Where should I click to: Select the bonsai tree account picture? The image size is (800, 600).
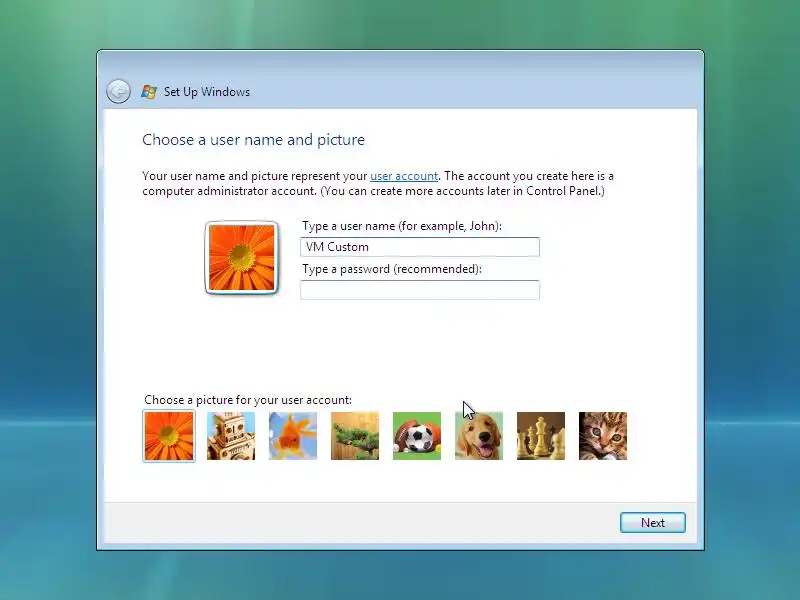click(355, 436)
